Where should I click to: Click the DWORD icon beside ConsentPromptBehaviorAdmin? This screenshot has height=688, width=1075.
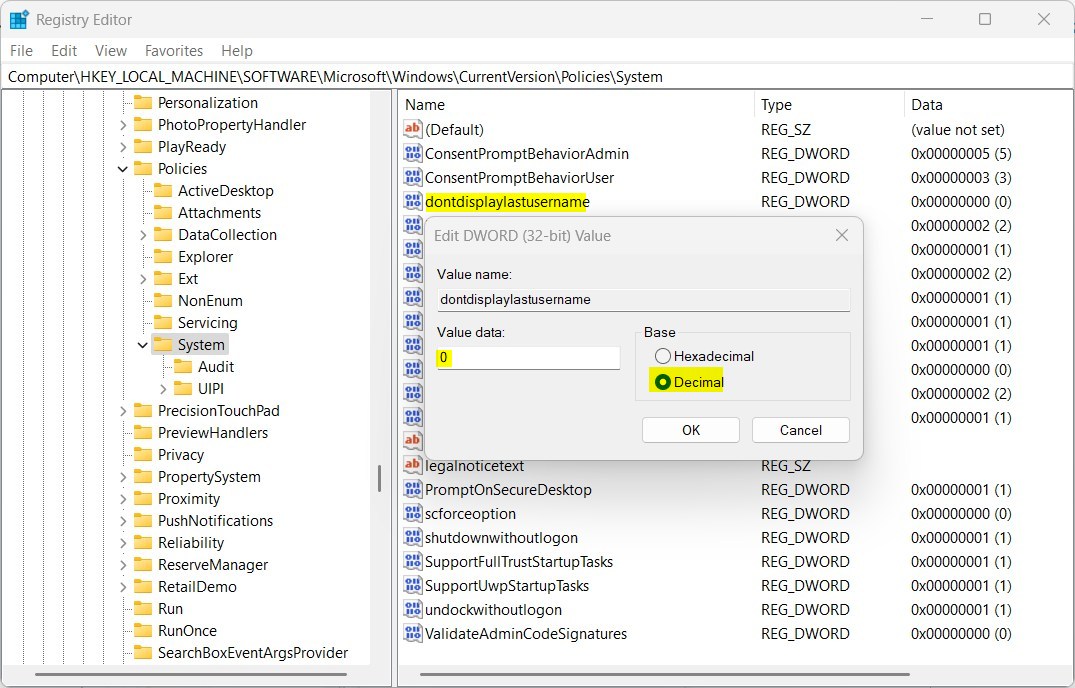413,153
